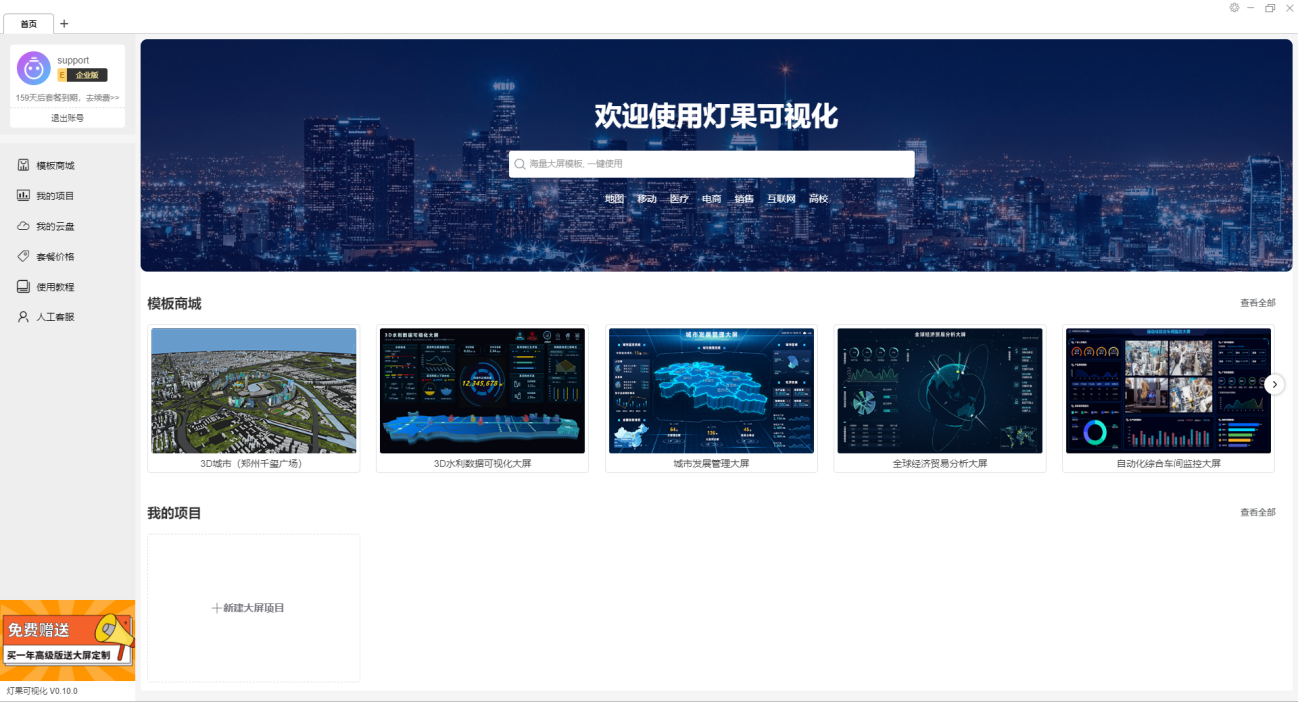The height and width of the screenshot is (702, 1298).
Task: Select the 地图 category under search
Action: click(614, 199)
